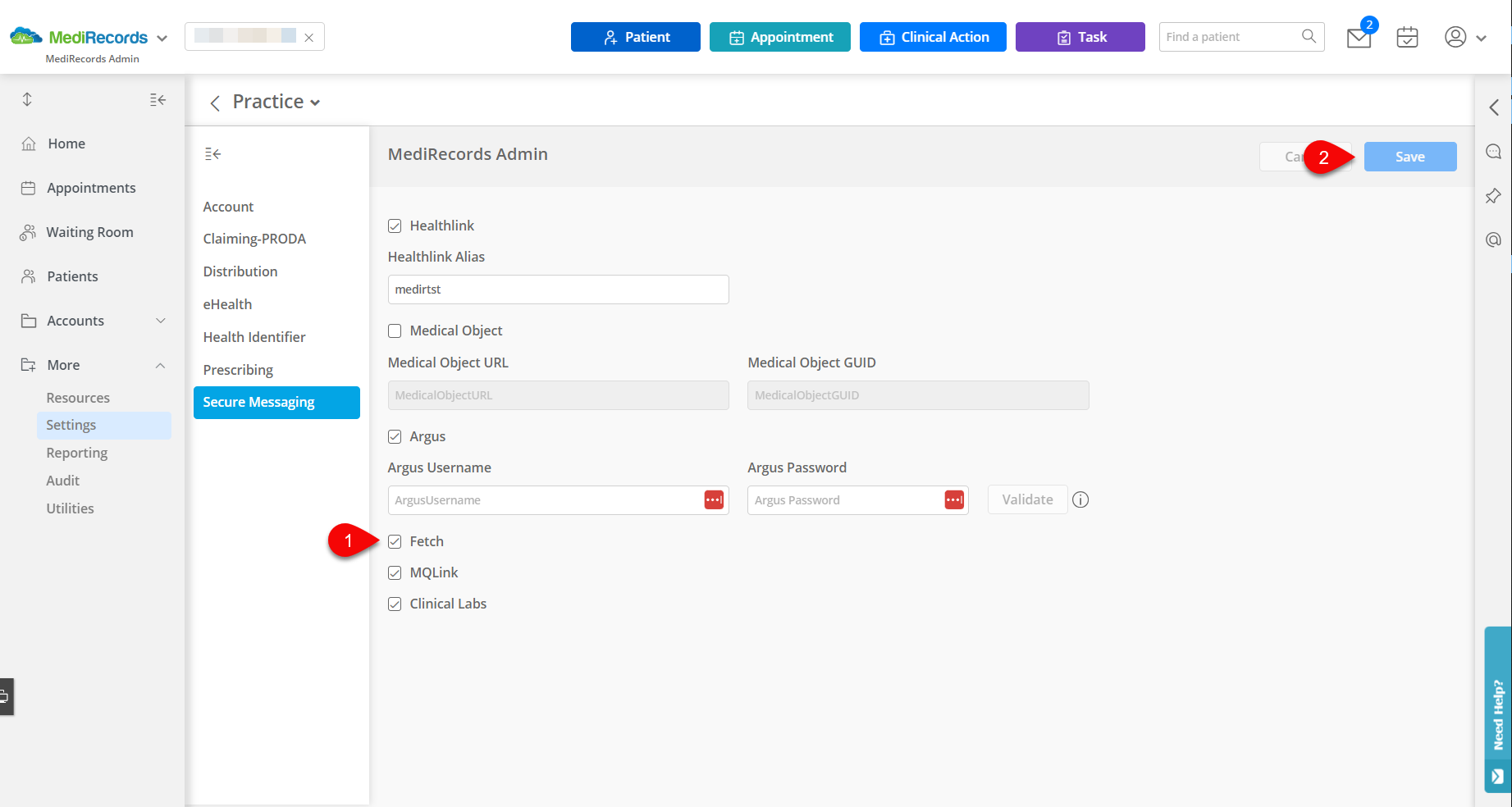Click the pin icon on right rail
1512x807 pixels.
1493,195
